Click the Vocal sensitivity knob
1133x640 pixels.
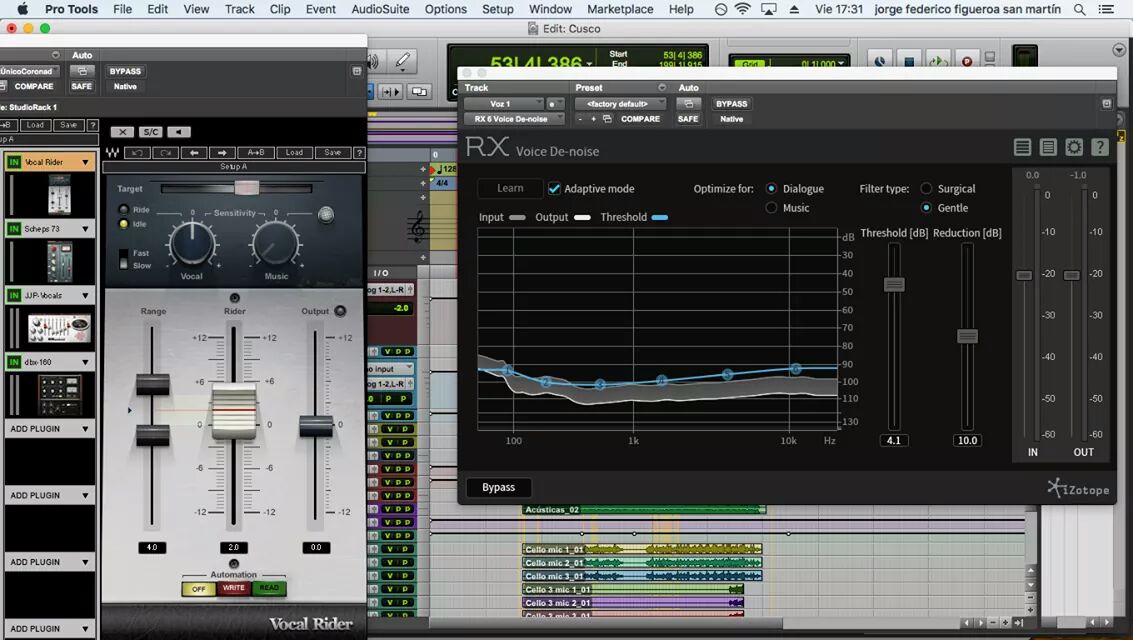coord(191,243)
